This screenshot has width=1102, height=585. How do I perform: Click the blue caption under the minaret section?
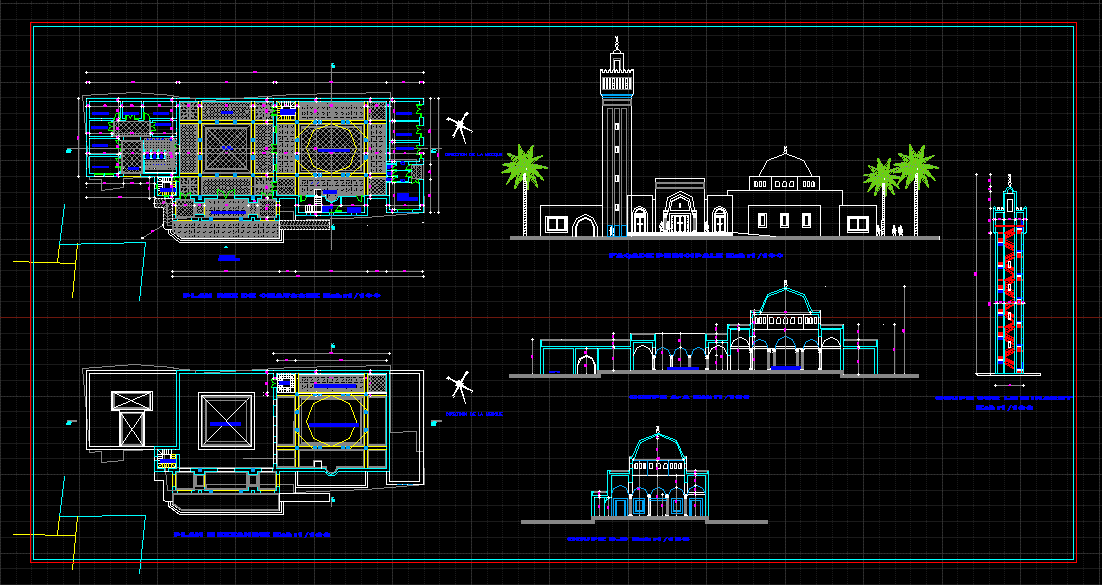coord(1004,403)
